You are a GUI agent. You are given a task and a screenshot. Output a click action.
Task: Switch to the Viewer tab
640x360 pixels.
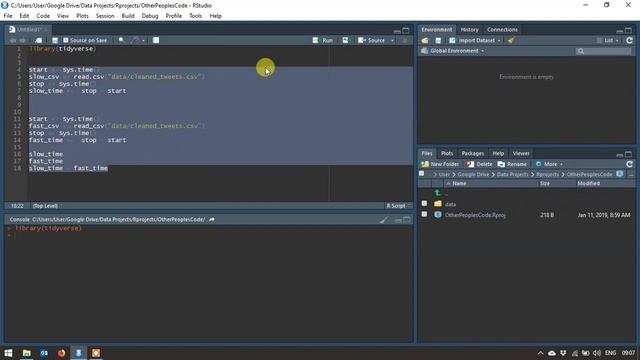point(521,153)
